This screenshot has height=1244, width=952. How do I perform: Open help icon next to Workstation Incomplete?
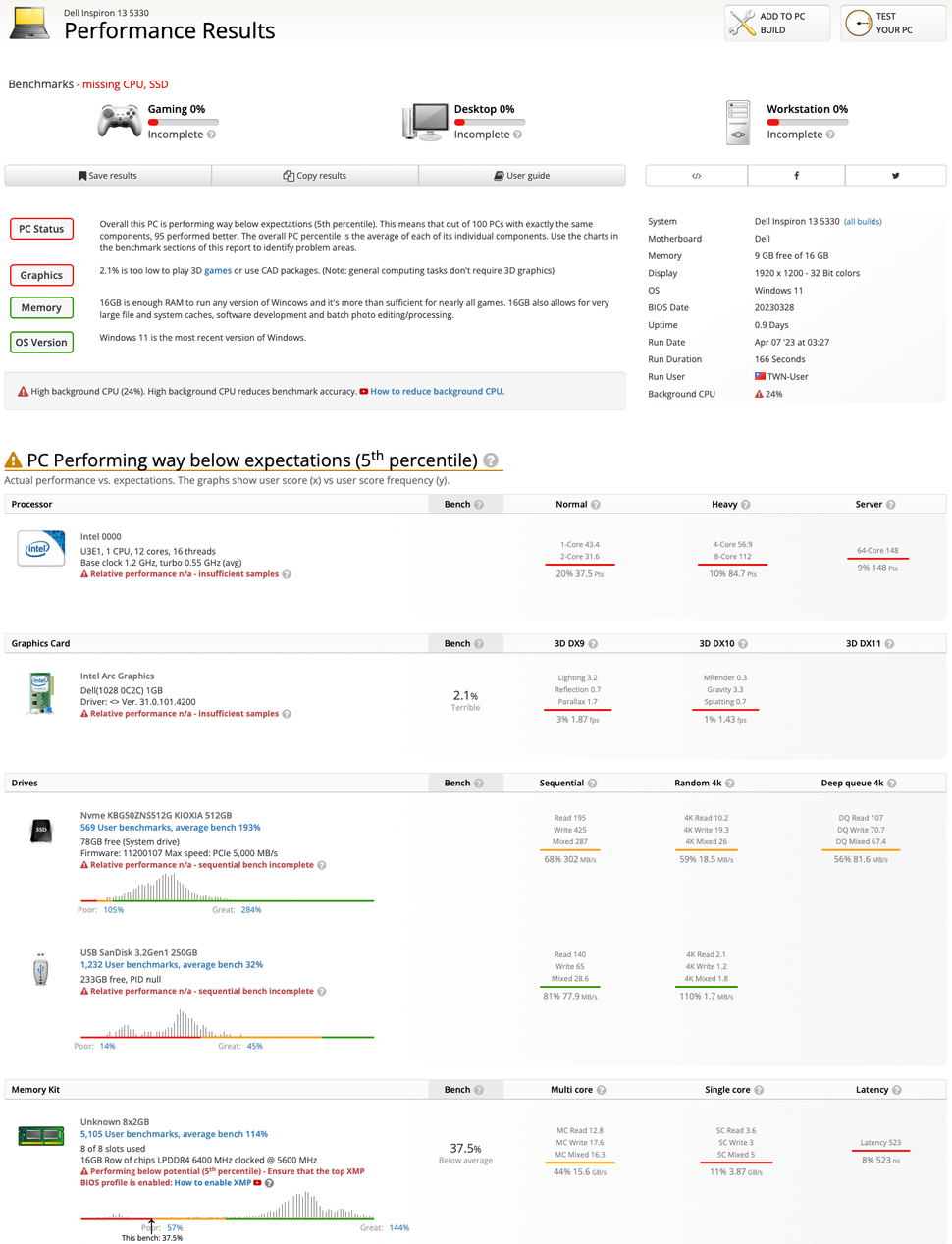pos(830,135)
